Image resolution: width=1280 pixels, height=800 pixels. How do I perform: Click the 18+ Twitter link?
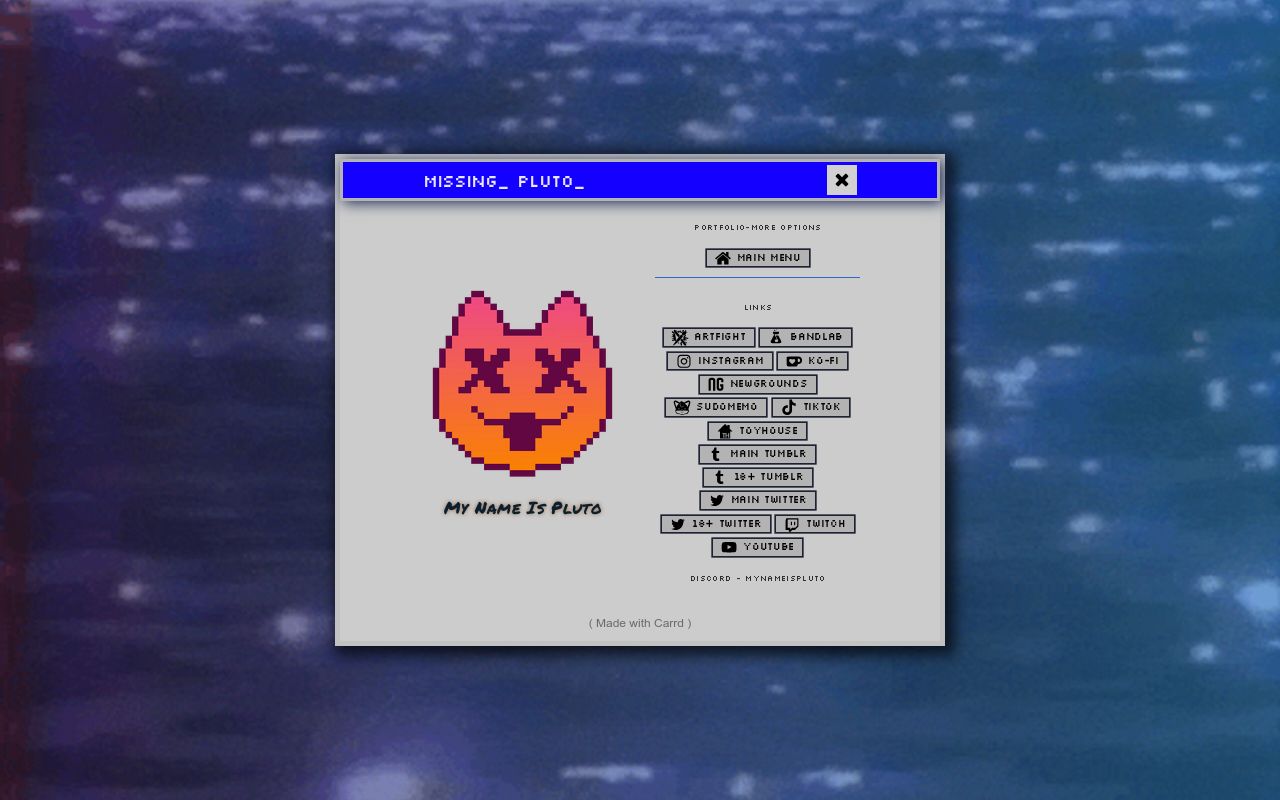click(714, 523)
